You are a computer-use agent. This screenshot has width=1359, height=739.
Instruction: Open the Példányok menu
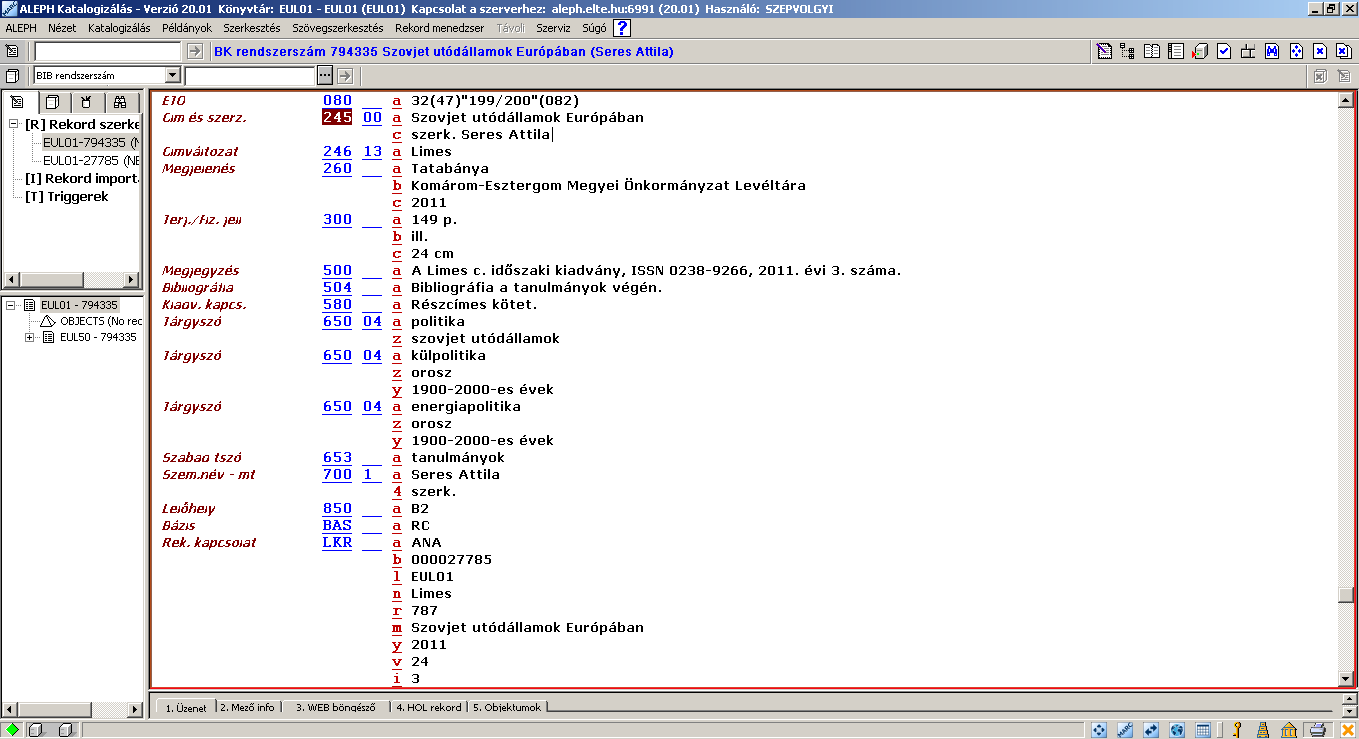(187, 28)
